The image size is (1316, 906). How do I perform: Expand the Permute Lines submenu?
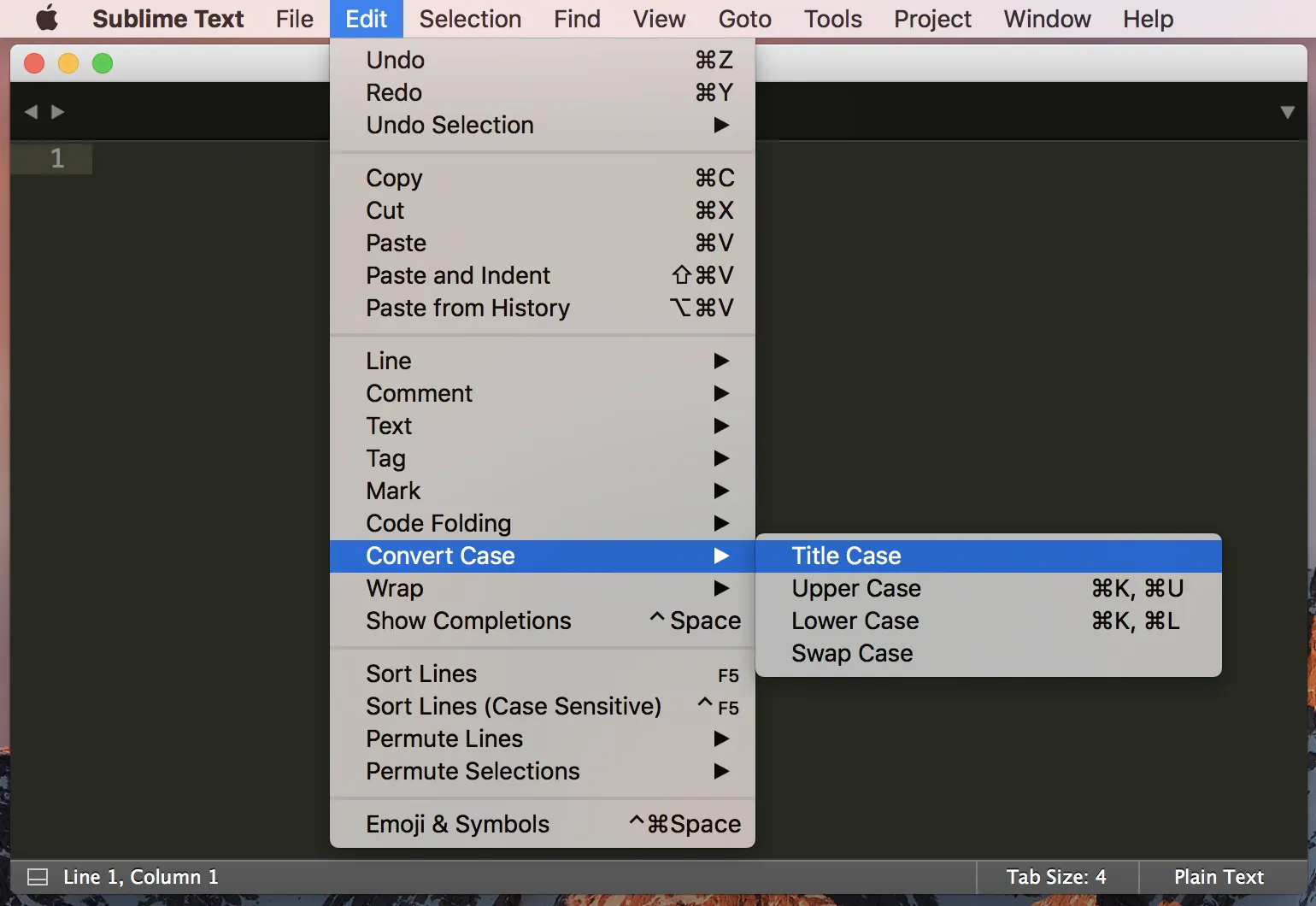tap(543, 738)
